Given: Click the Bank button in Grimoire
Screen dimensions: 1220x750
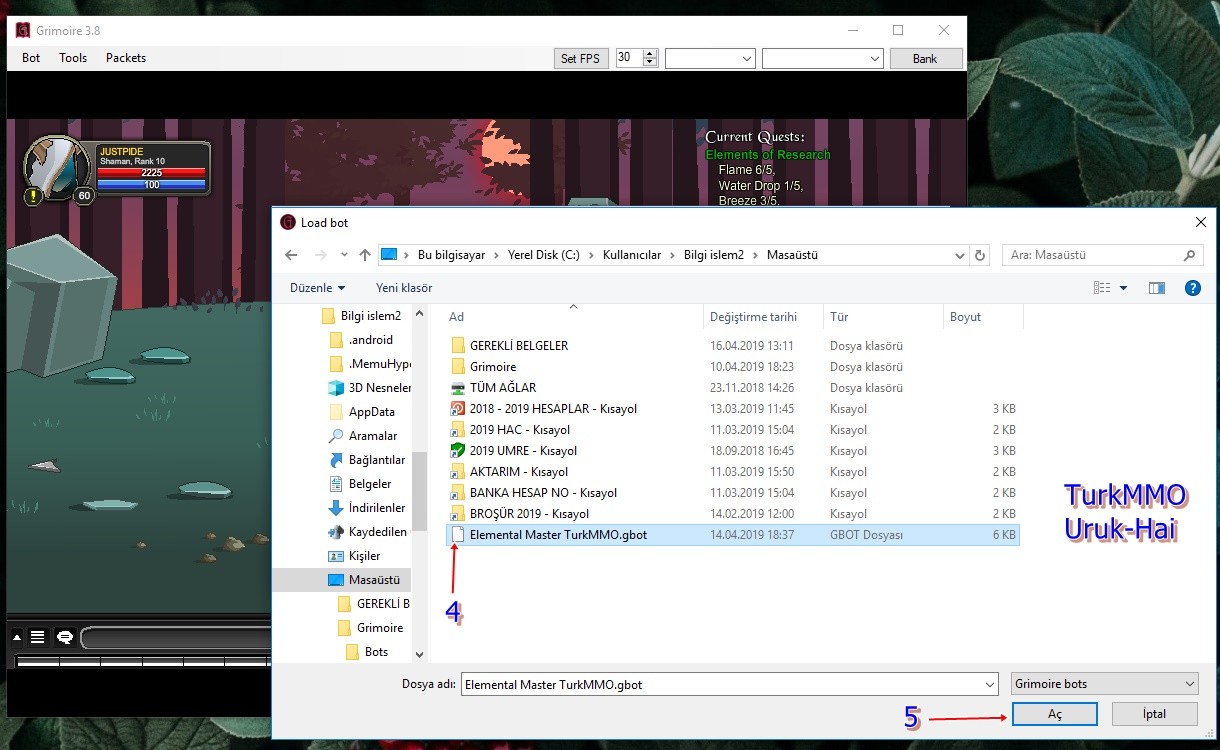Looking at the screenshot, I should click(x=925, y=58).
